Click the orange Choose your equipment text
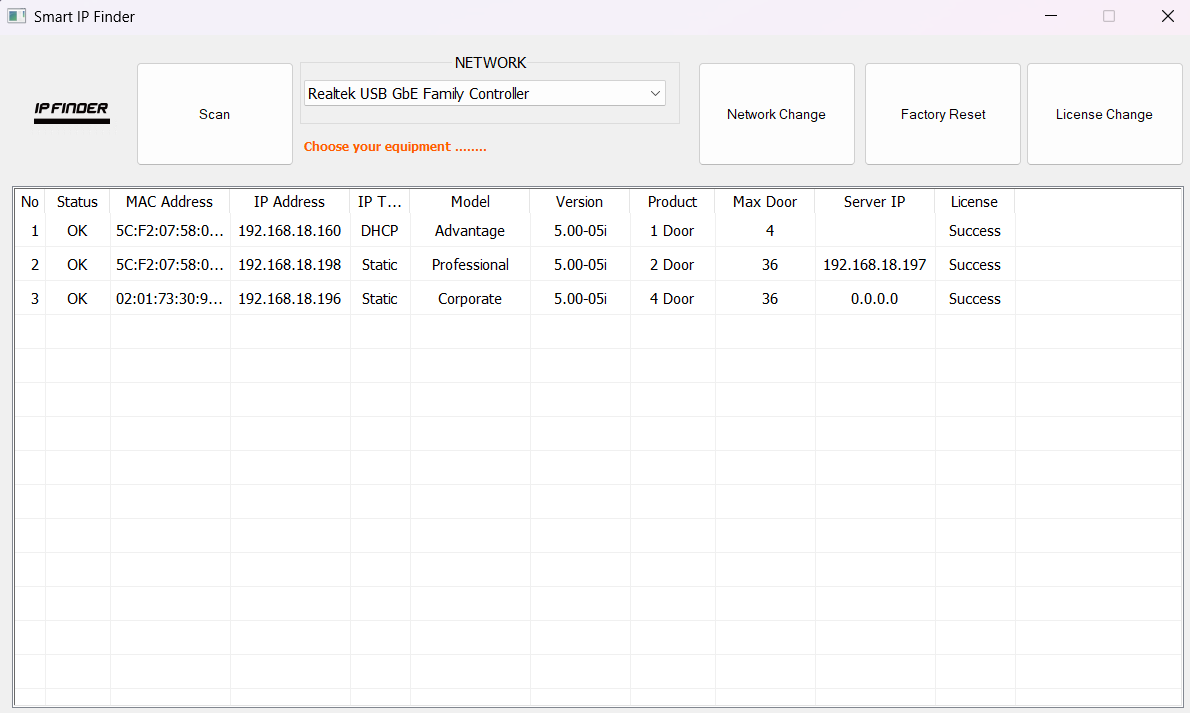The image size is (1190, 713). coord(395,147)
